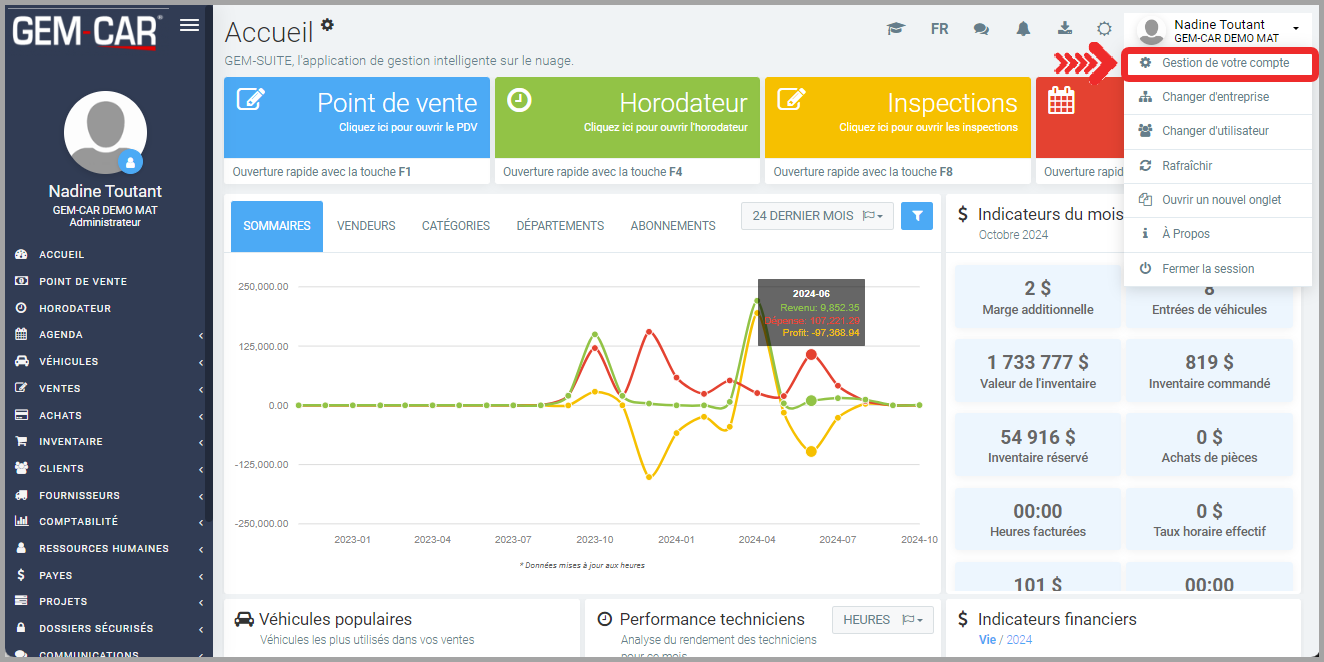Open the notifications bell

[x=1023, y=29]
